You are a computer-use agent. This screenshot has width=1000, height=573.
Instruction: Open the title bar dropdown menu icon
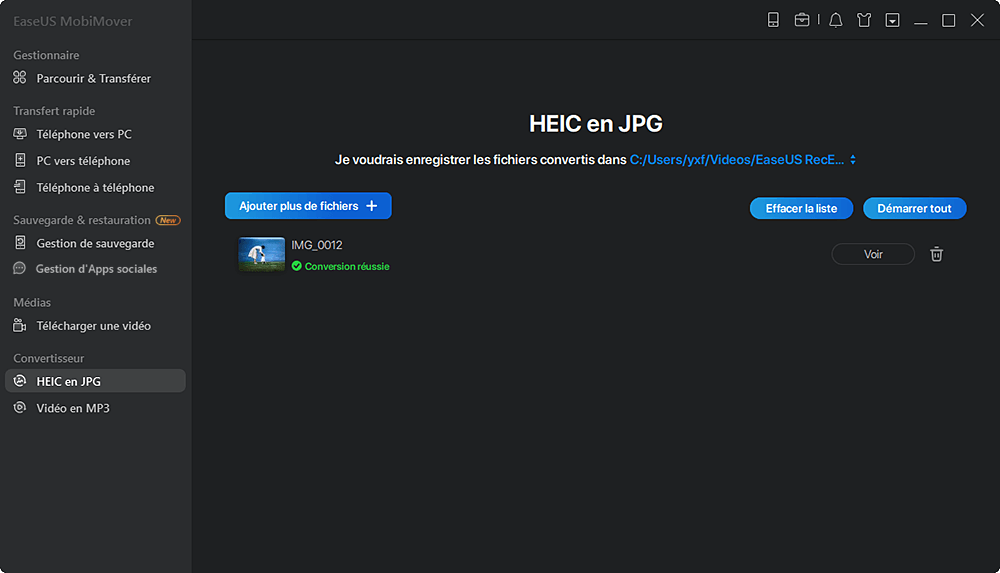(x=892, y=20)
